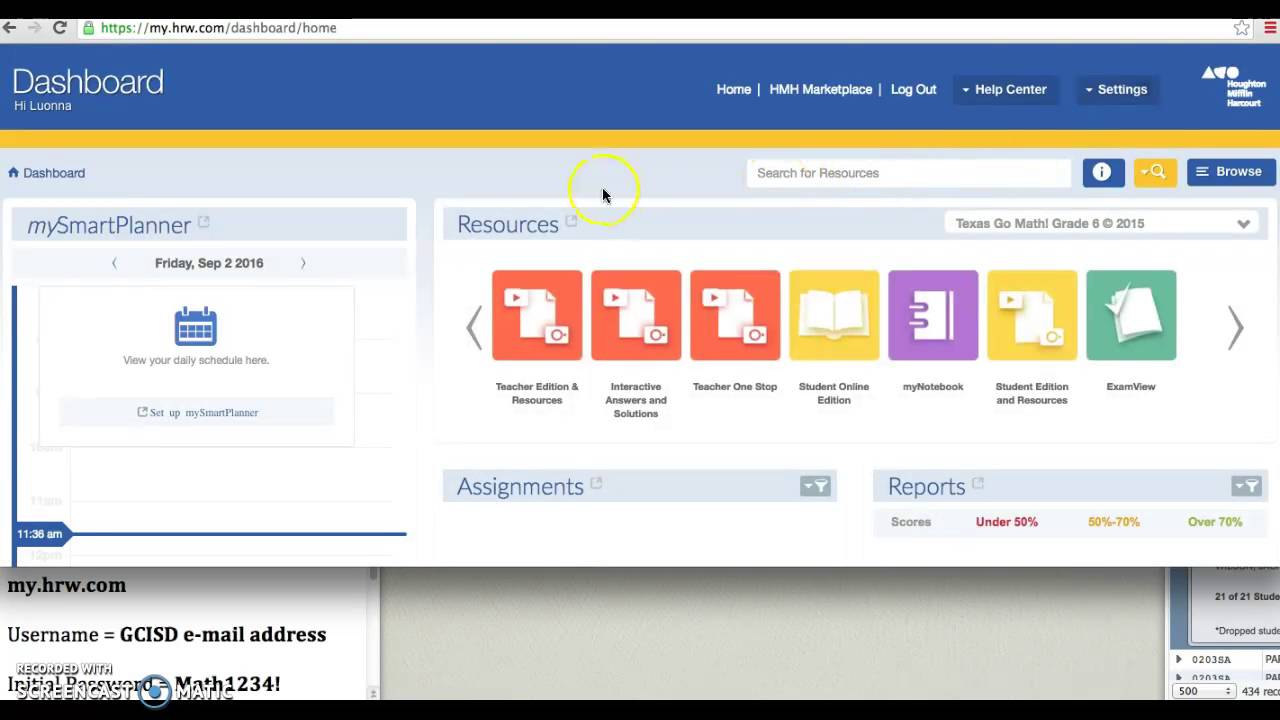The image size is (1280, 720).
Task: Show previous resources with left arrow
Action: (x=474, y=327)
